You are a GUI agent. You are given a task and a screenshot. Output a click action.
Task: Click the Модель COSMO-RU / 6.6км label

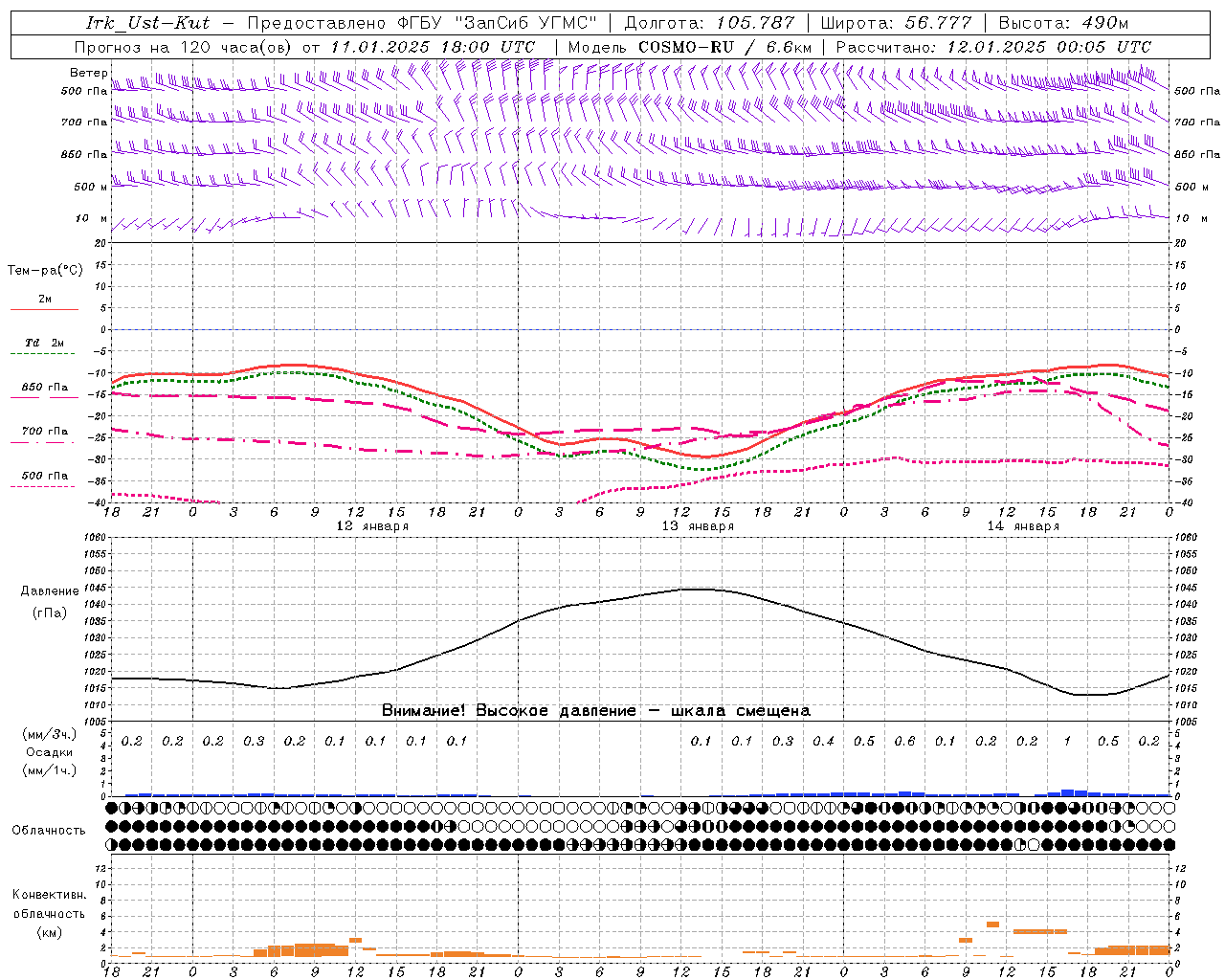(689, 47)
